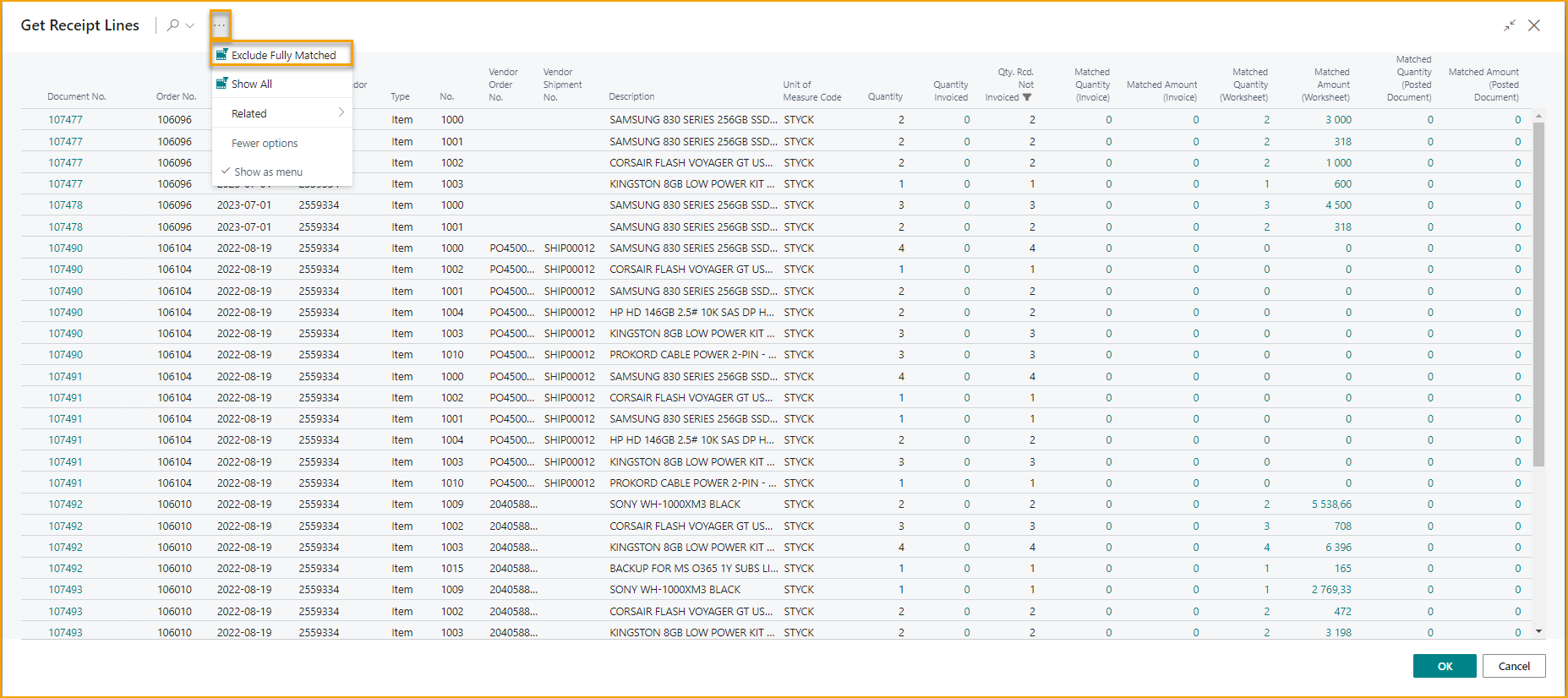Click date 2023-07-01 in 107478 item 1001 row
Viewport: 1568px width, 698px height.
[244, 226]
